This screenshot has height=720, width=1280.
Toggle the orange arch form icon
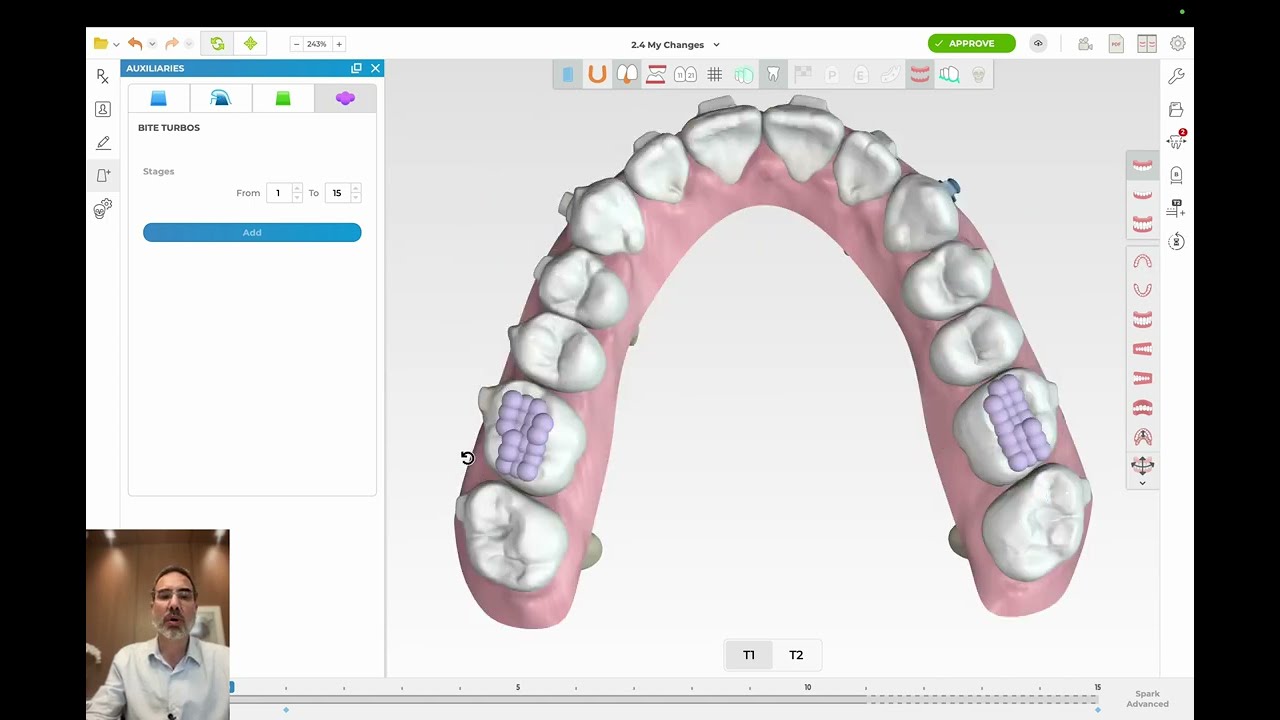[597, 74]
